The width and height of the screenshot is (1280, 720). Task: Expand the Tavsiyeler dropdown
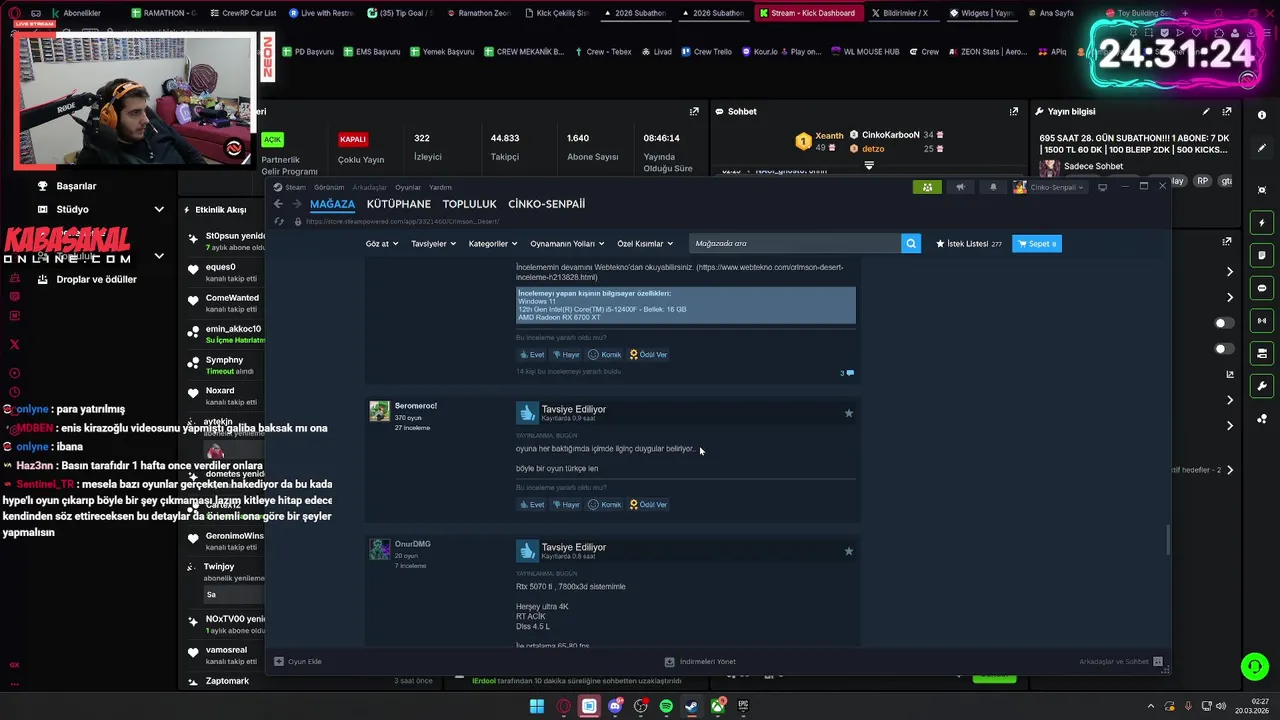click(x=433, y=243)
